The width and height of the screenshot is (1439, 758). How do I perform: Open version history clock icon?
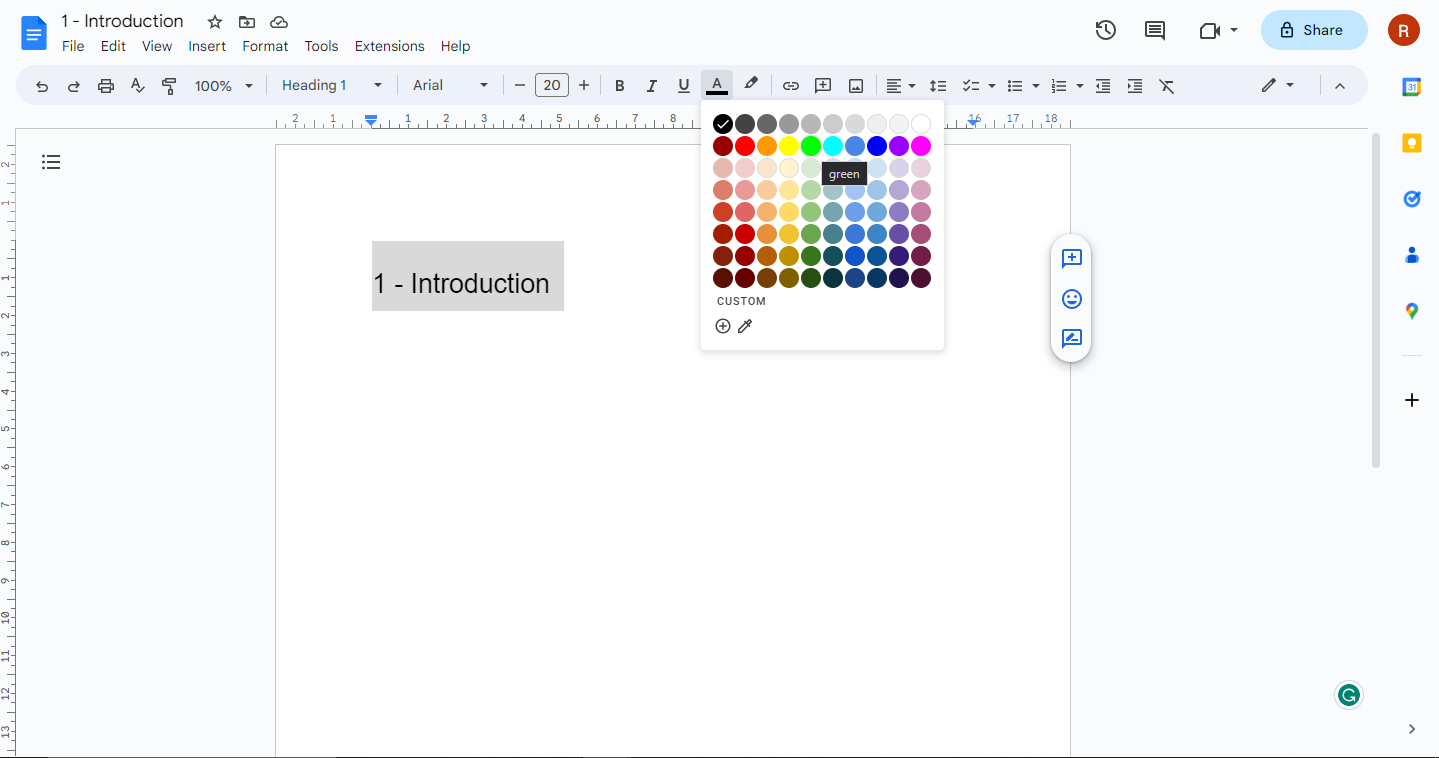(x=1105, y=30)
